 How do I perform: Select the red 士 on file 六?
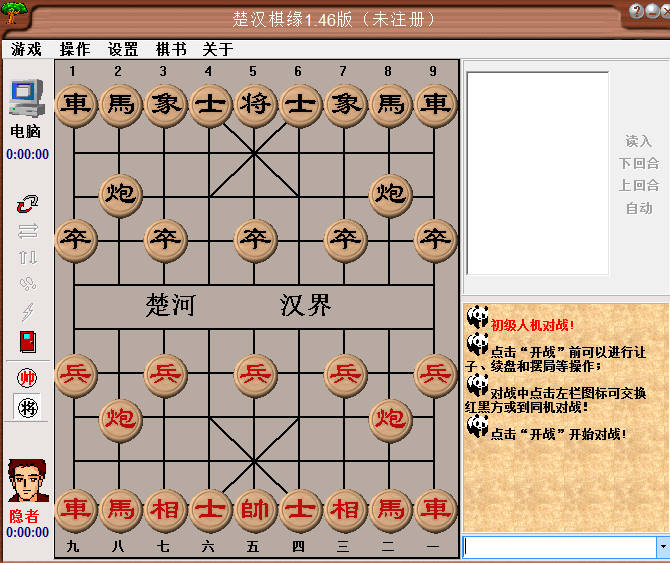210,510
